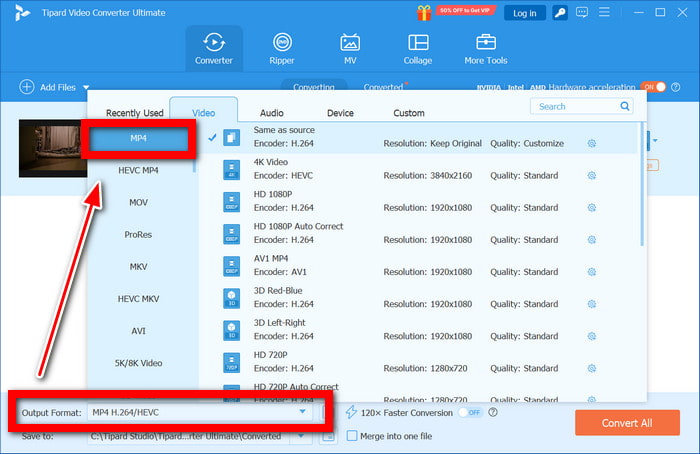Click the 4K Video format icon
700x454 pixels.
[x=231, y=170]
